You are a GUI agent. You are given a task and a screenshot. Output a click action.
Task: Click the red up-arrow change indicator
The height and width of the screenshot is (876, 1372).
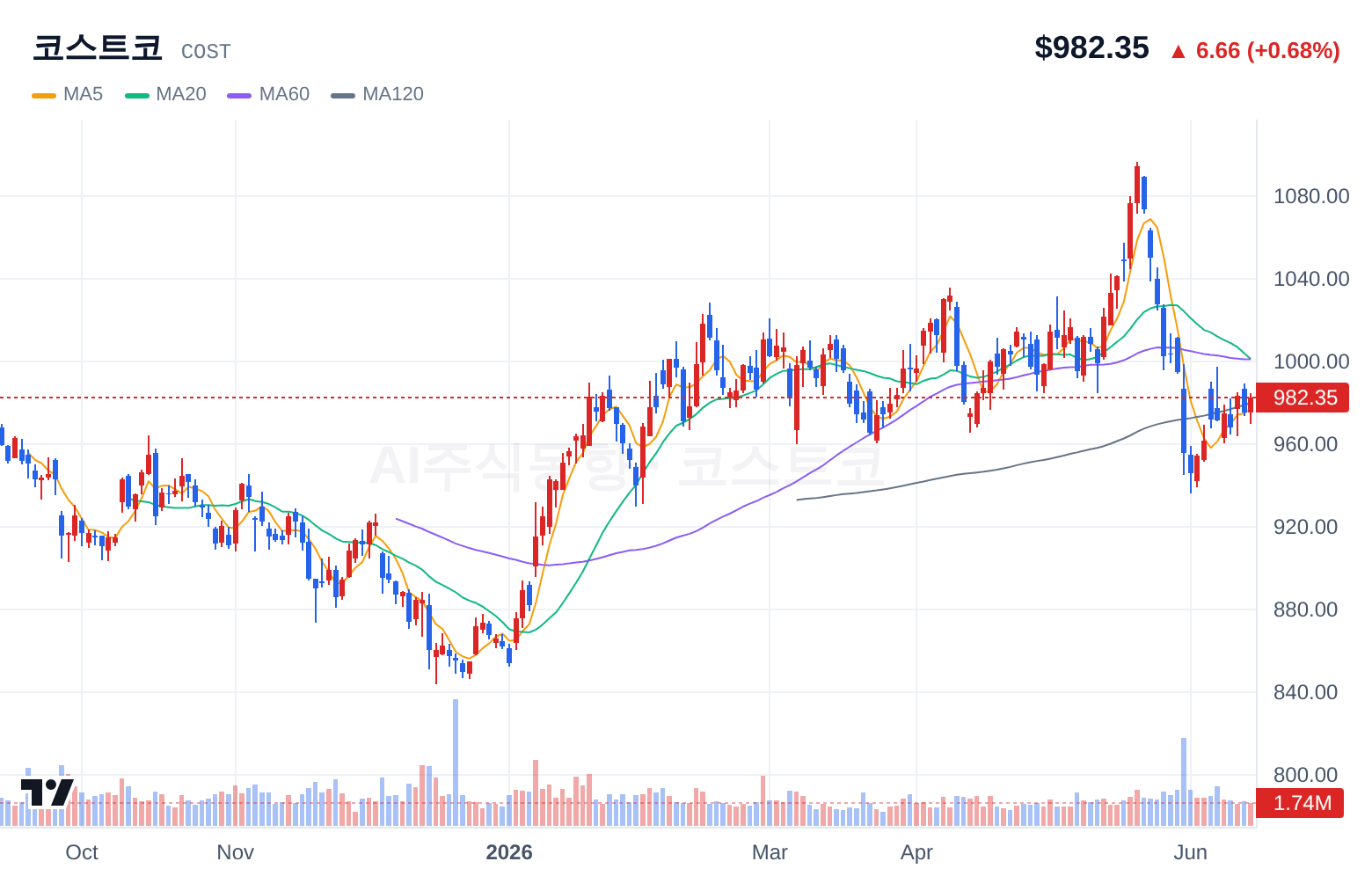pyautogui.click(x=1179, y=52)
